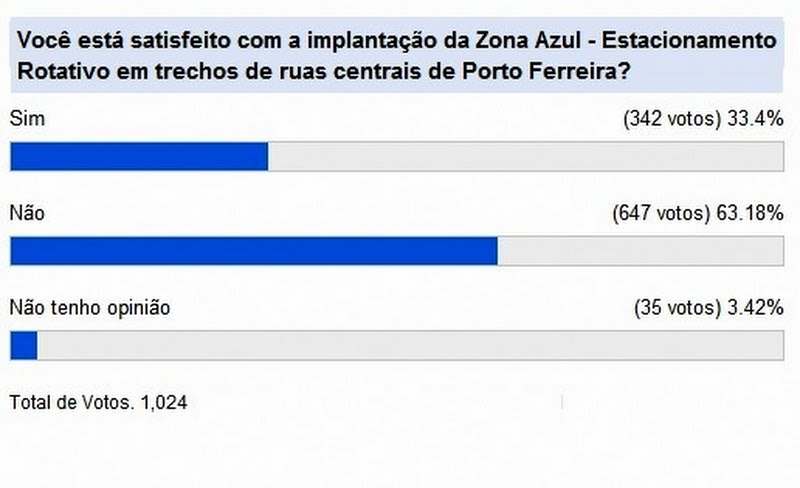Click the gray empty portion of Não bar
The image size is (800, 488).
tap(640, 251)
